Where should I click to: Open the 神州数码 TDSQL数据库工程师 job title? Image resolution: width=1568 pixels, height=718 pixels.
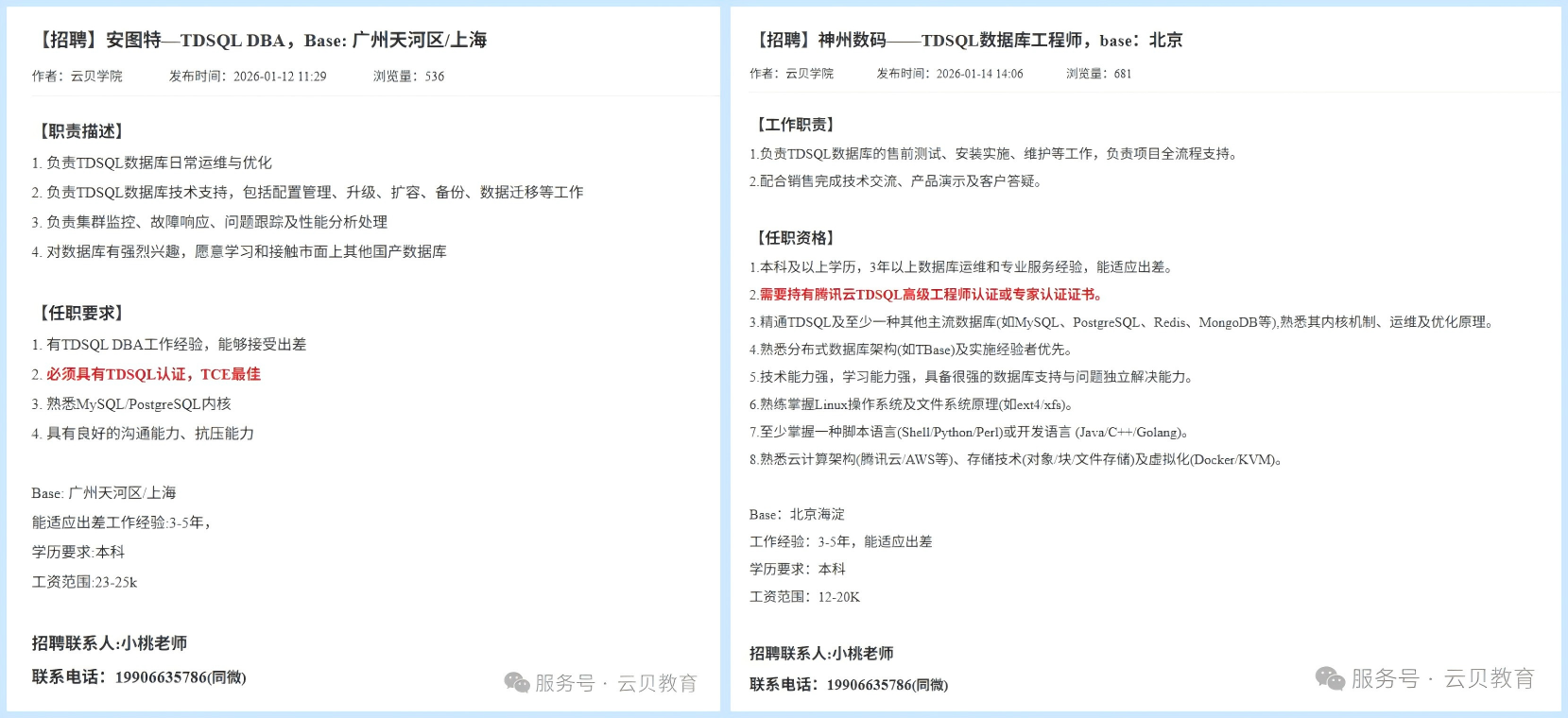click(967, 40)
